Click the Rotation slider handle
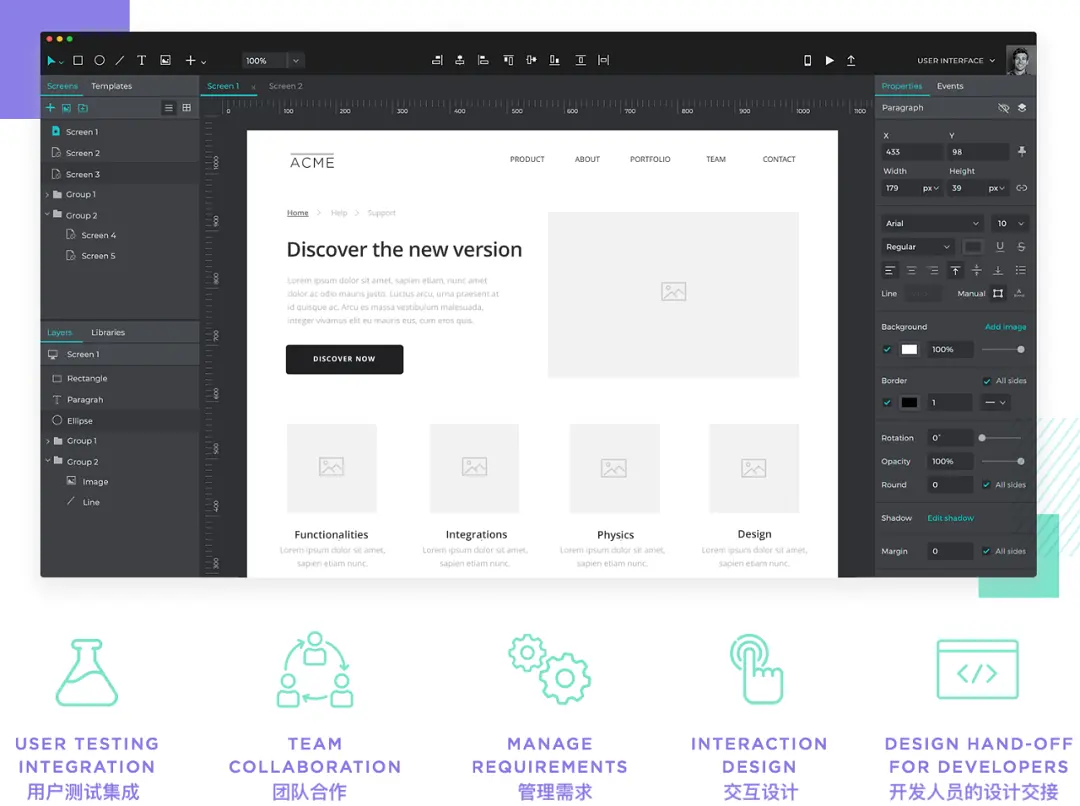This screenshot has width=1080, height=806. pos(982,438)
